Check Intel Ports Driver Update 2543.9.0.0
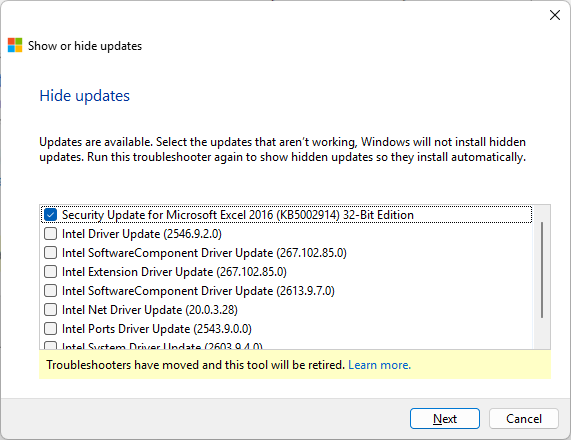Image resolution: width=571 pixels, height=440 pixels. coord(50,328)
